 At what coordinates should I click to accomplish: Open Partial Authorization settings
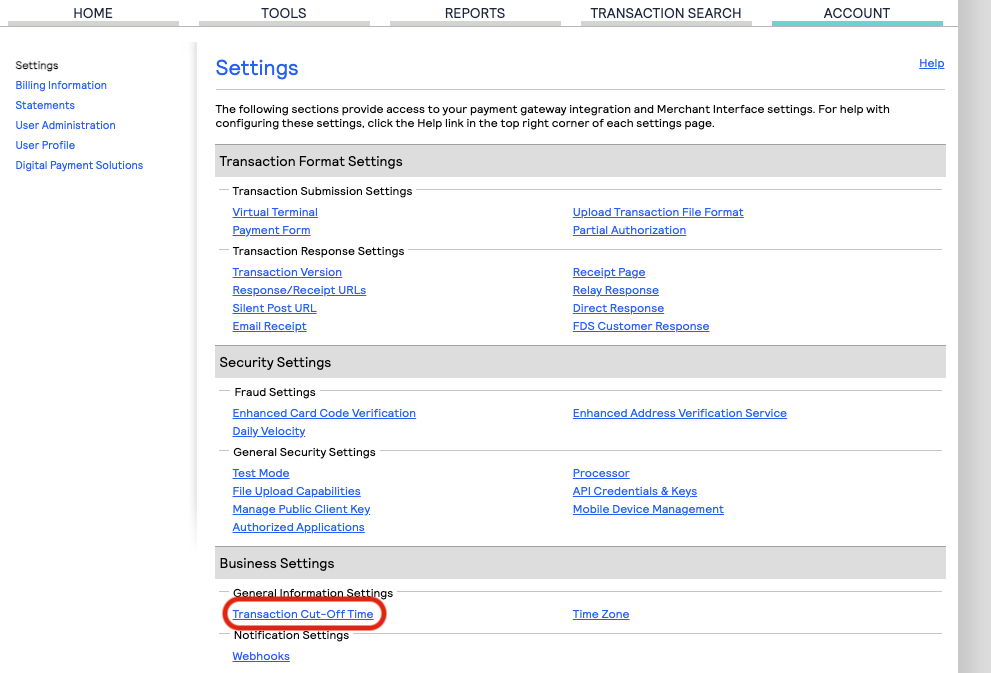coord(629,230)
